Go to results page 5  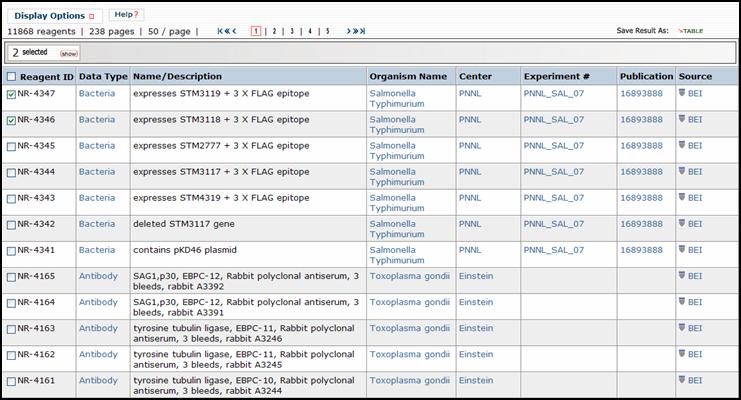click(327, 31)
